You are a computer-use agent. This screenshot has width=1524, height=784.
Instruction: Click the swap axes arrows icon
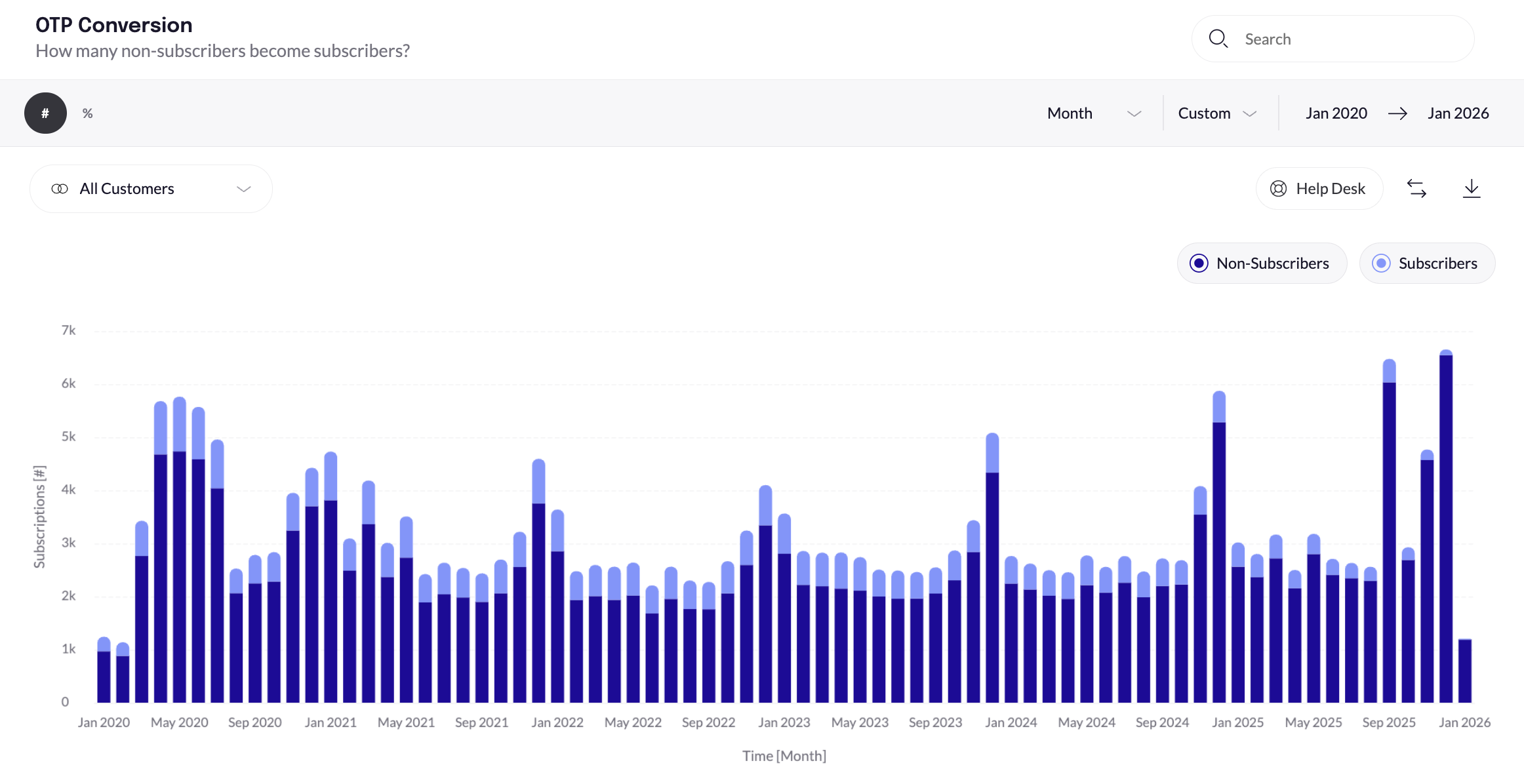point(1416,189)
